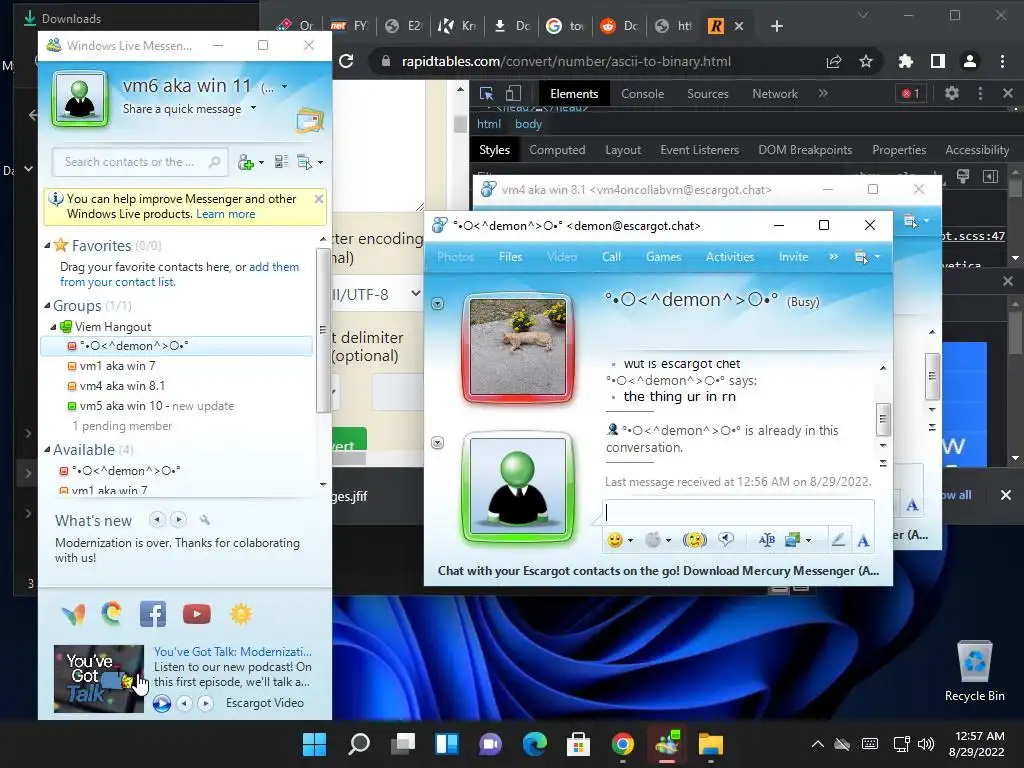Play the Escargot Video
Viewport: 1024px width, 768px height.
tap(162, 703)
